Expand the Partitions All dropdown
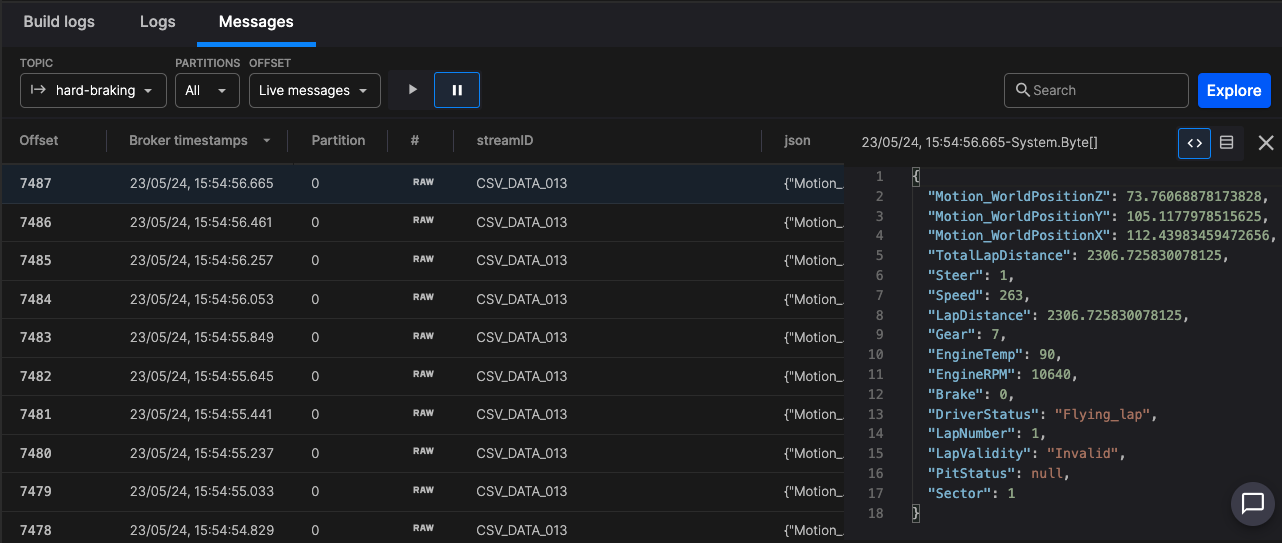This screenshot has height=543, width=1282. (207, 90)
